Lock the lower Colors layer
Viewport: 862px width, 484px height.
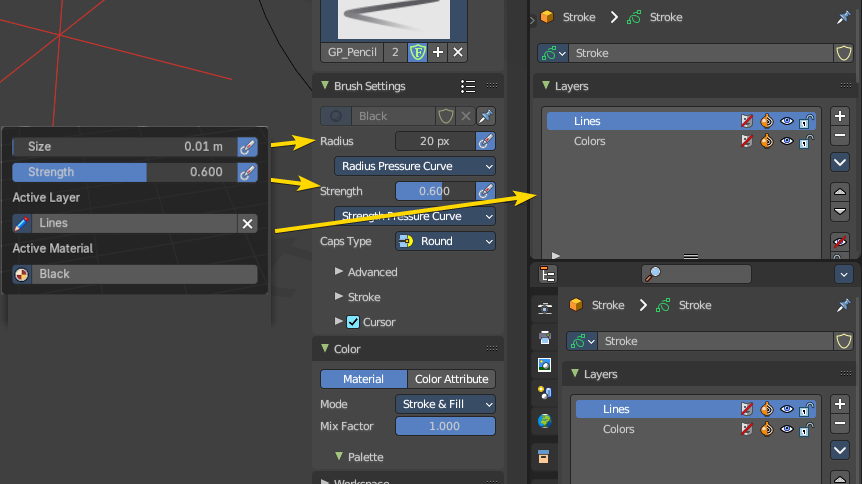[x=806, y=430]
